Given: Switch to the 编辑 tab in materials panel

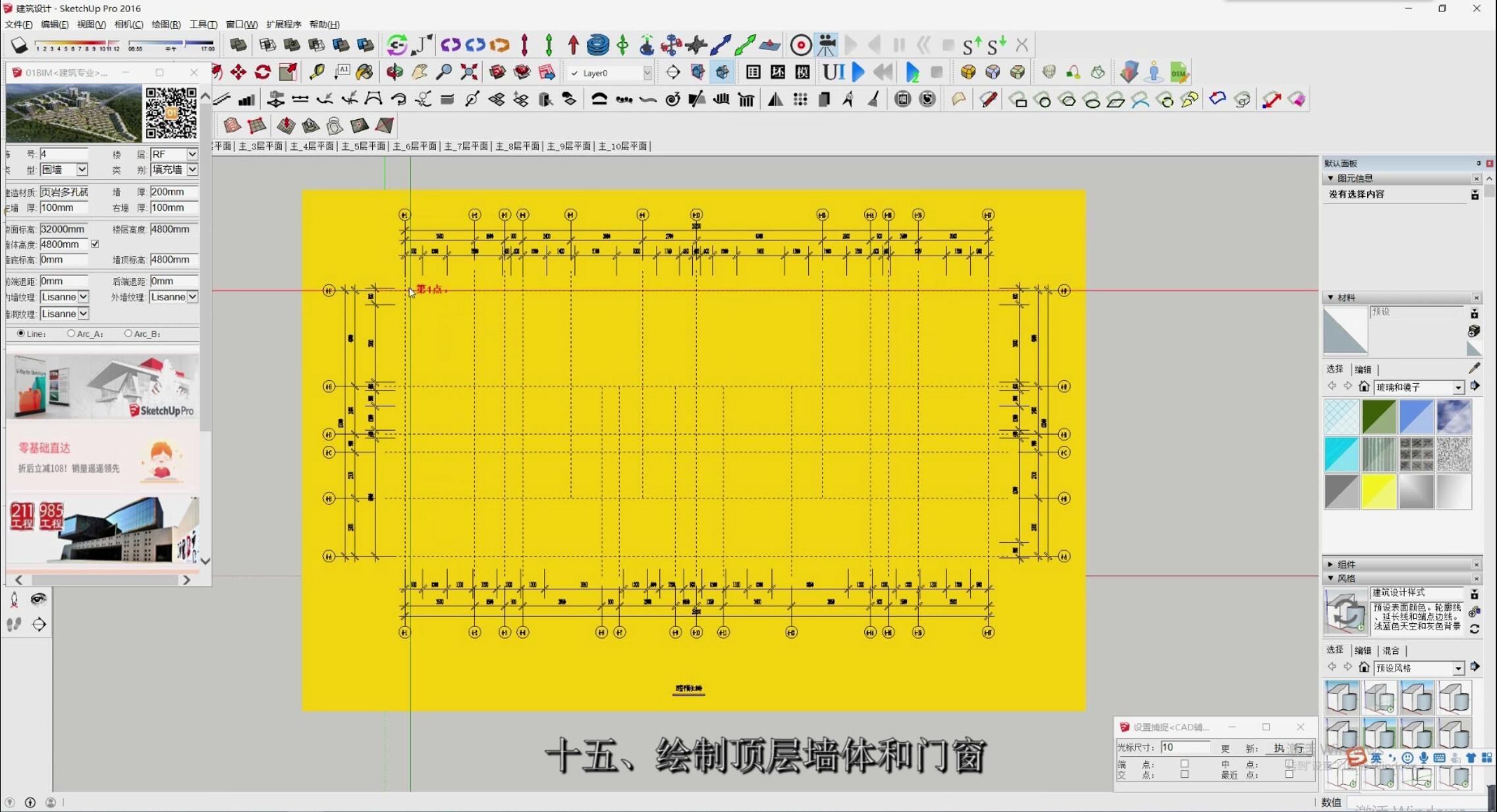Looking at the screenshot, I should coord(1363,369).
